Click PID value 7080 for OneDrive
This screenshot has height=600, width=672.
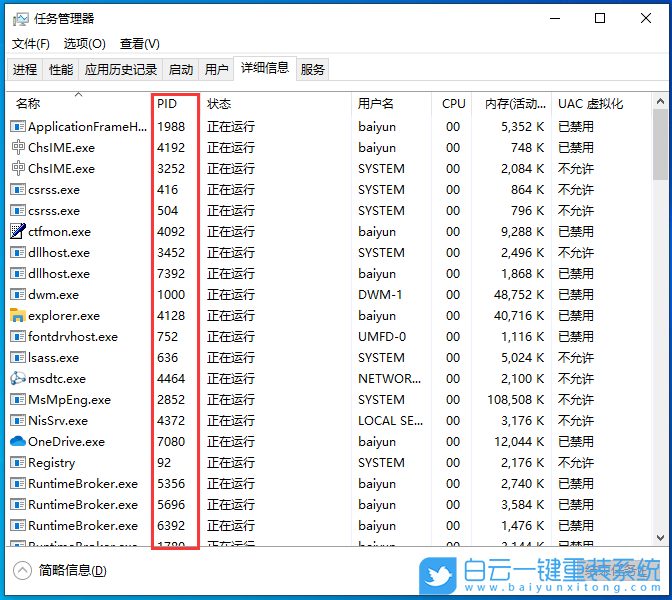point(171,441)
